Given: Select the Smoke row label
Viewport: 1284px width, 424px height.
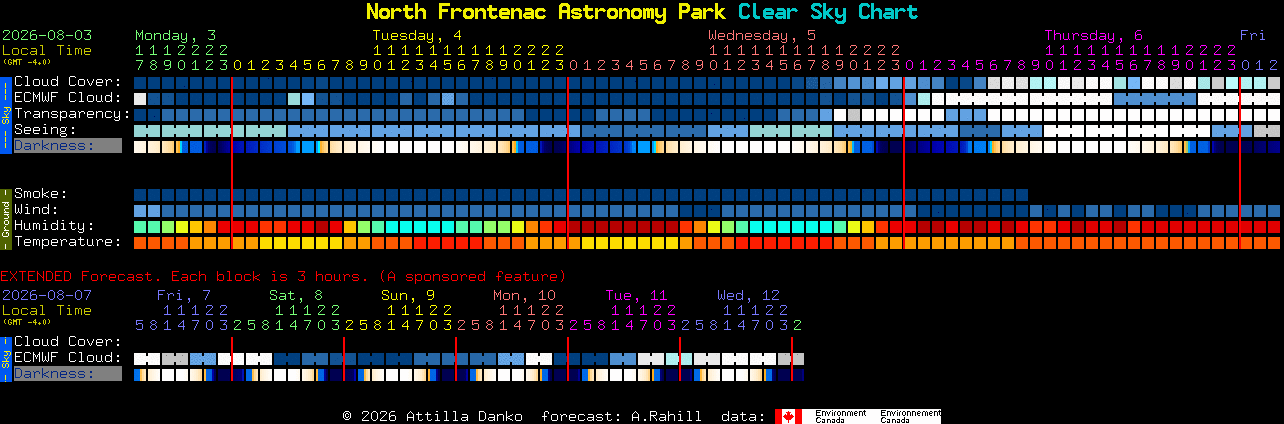Looking at the screenshot, I should (41, 194).
